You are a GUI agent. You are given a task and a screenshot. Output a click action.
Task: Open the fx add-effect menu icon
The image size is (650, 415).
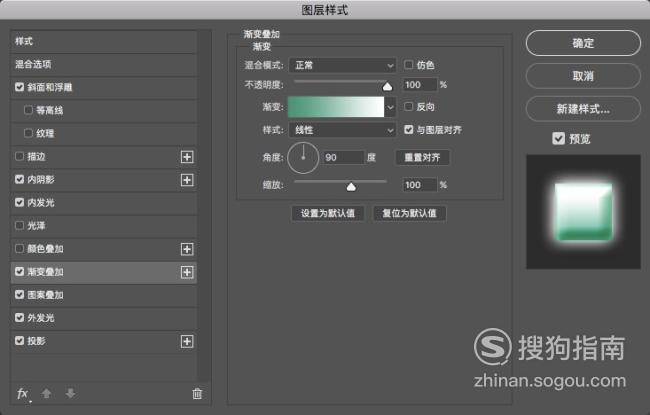pyautogui.click(x=23, y=393)
